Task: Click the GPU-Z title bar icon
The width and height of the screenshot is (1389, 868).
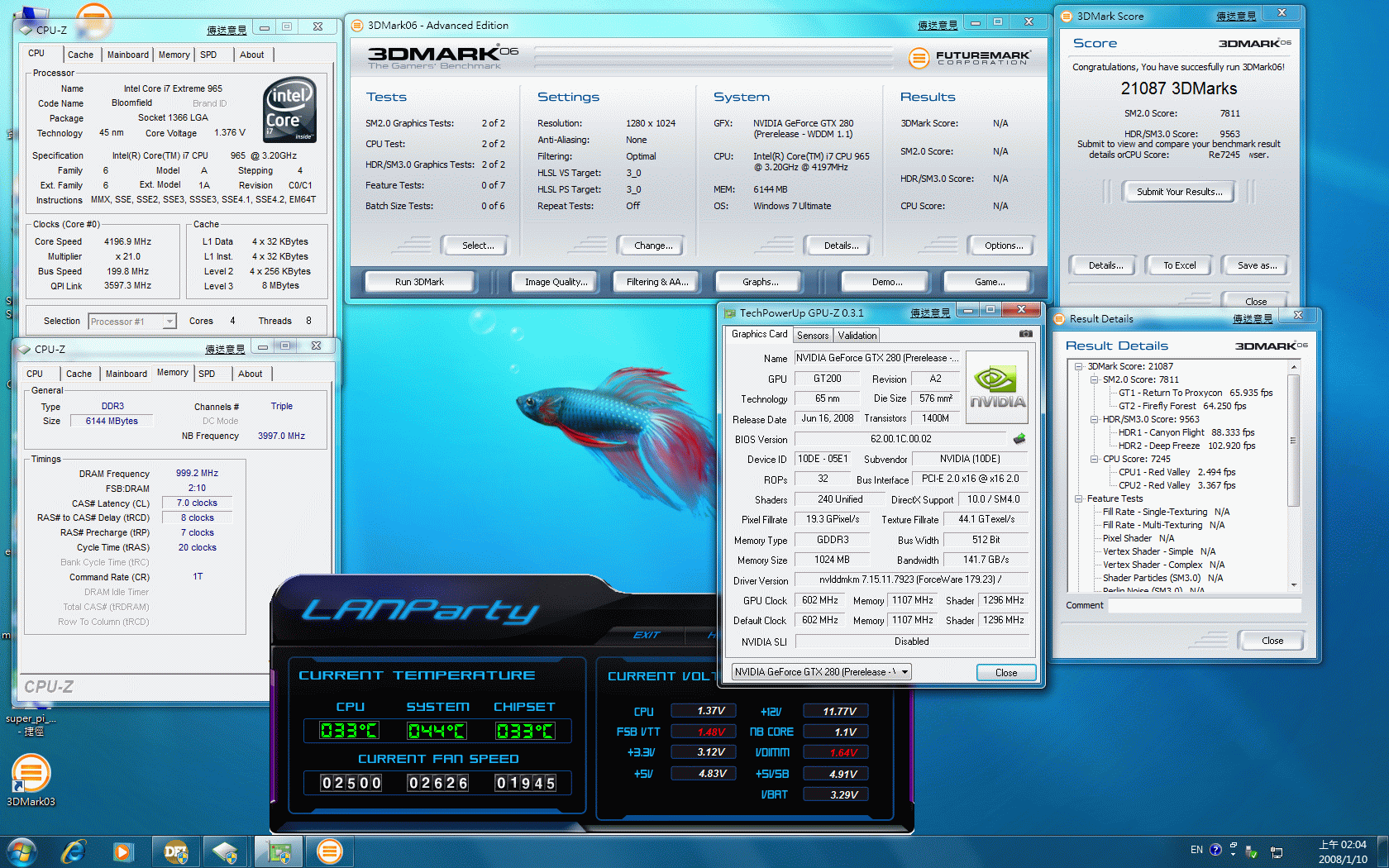Action: 729,313
